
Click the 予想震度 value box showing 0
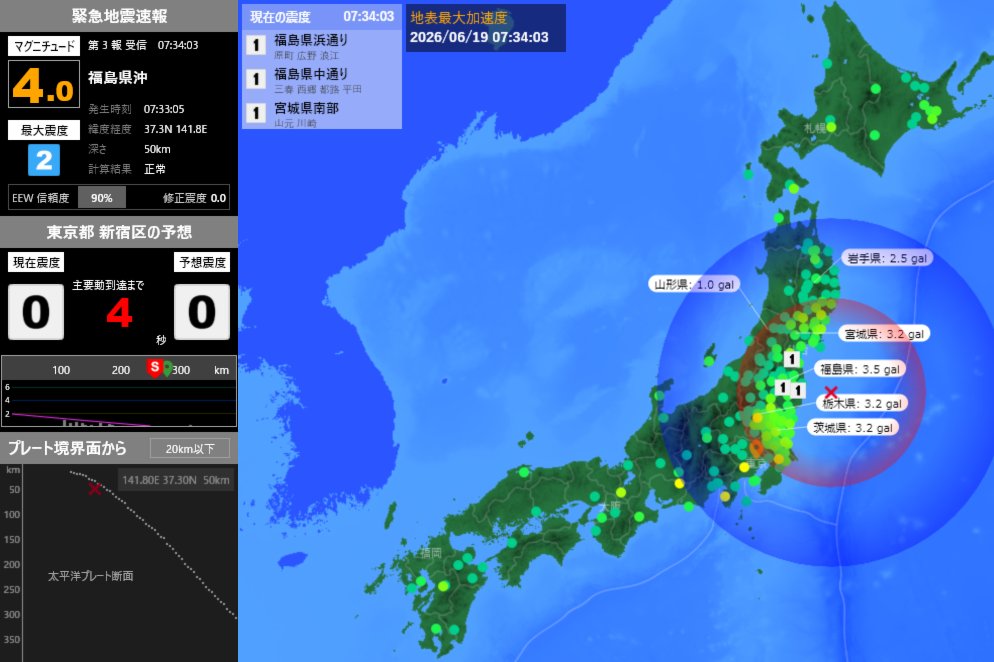point(202,312)
